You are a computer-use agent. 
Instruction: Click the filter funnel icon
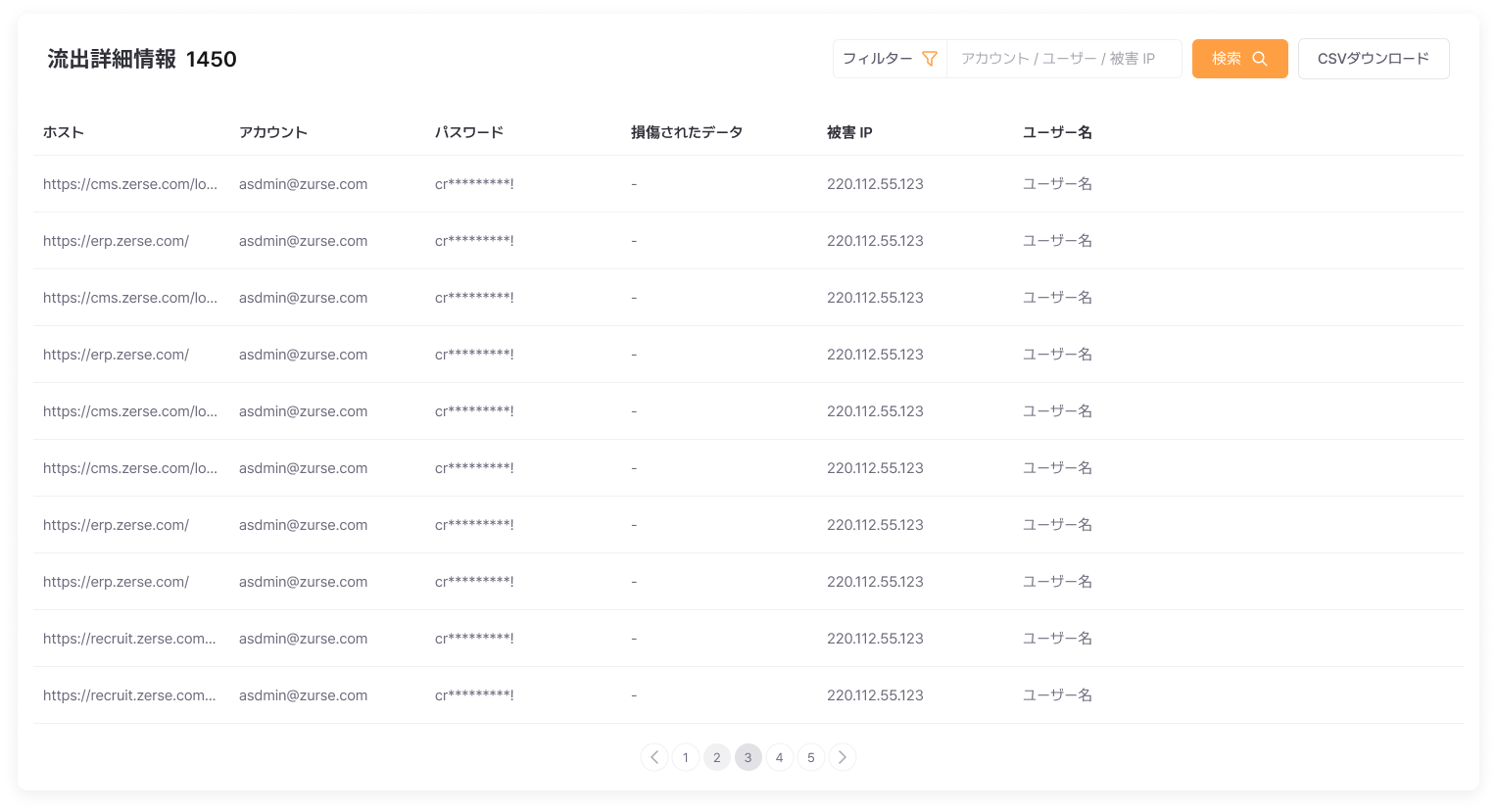tap(929, 58)
